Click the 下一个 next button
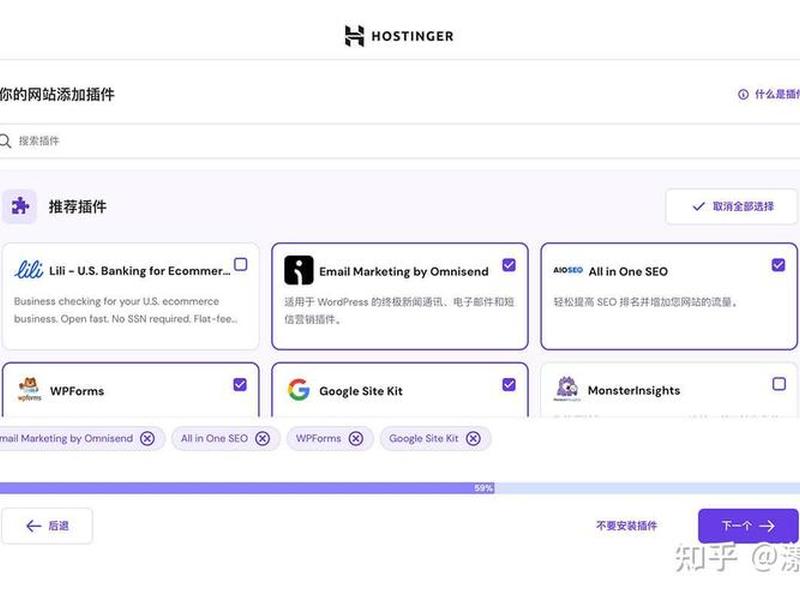Image resolution: width=800 pixels, height=600 pixels. [747, 526]
